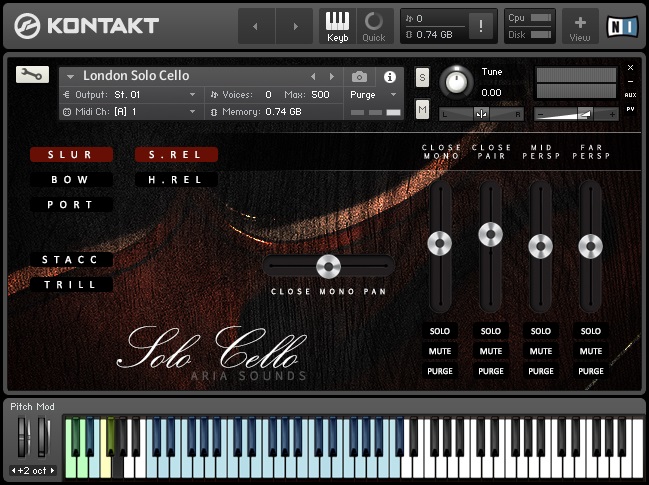The image size is (649, 485).
Task: Close the London Solo Cello instrument
Action: coord(630,67)
